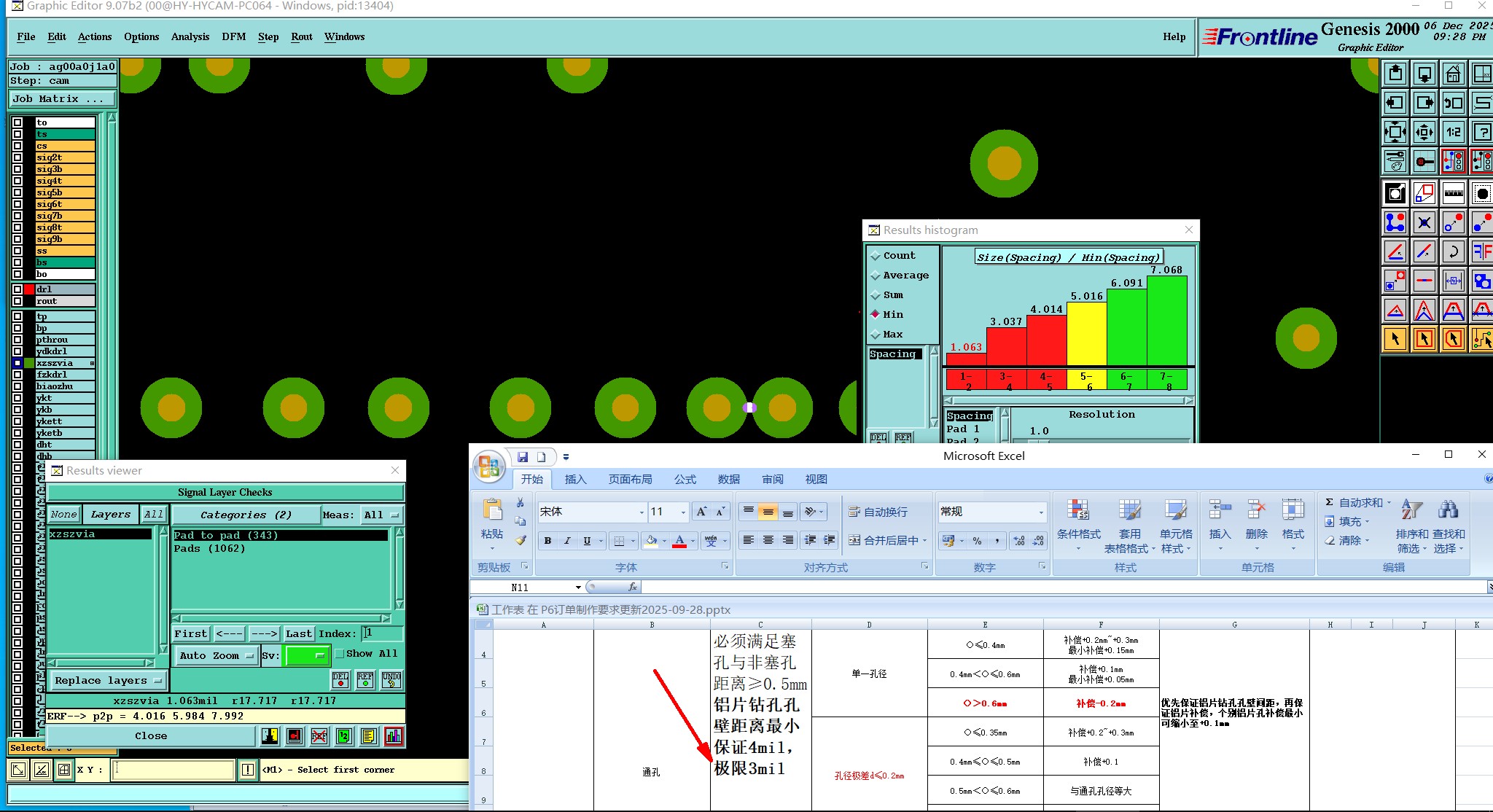
Task: Select the Max radio option in histogram
Action: pyautogui.click(x=876, y=335)
